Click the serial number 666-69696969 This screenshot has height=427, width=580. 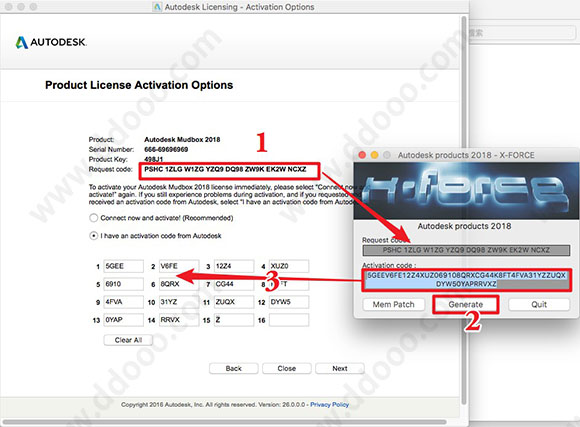click(x=166, y=149)
